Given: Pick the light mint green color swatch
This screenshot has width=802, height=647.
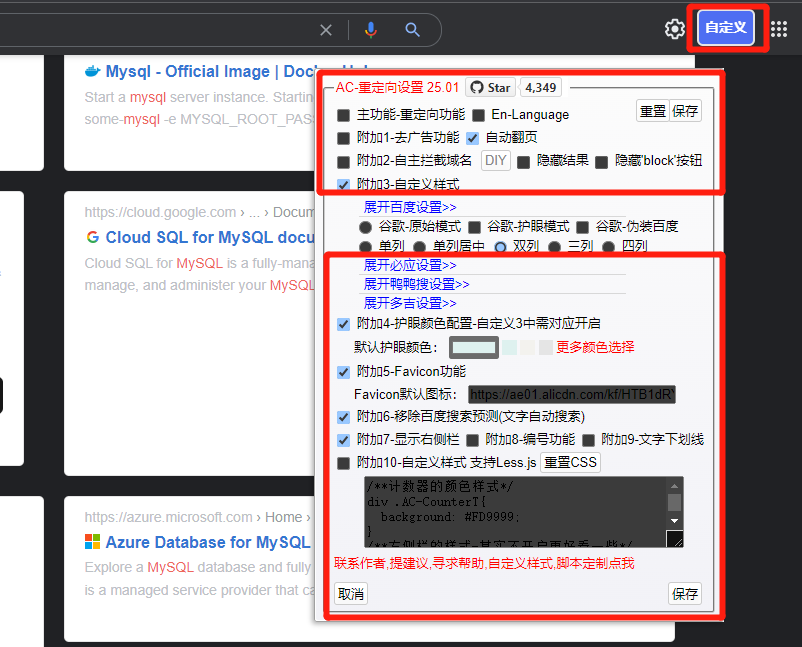Looking at the screenshot, I should tap(509, 347).
